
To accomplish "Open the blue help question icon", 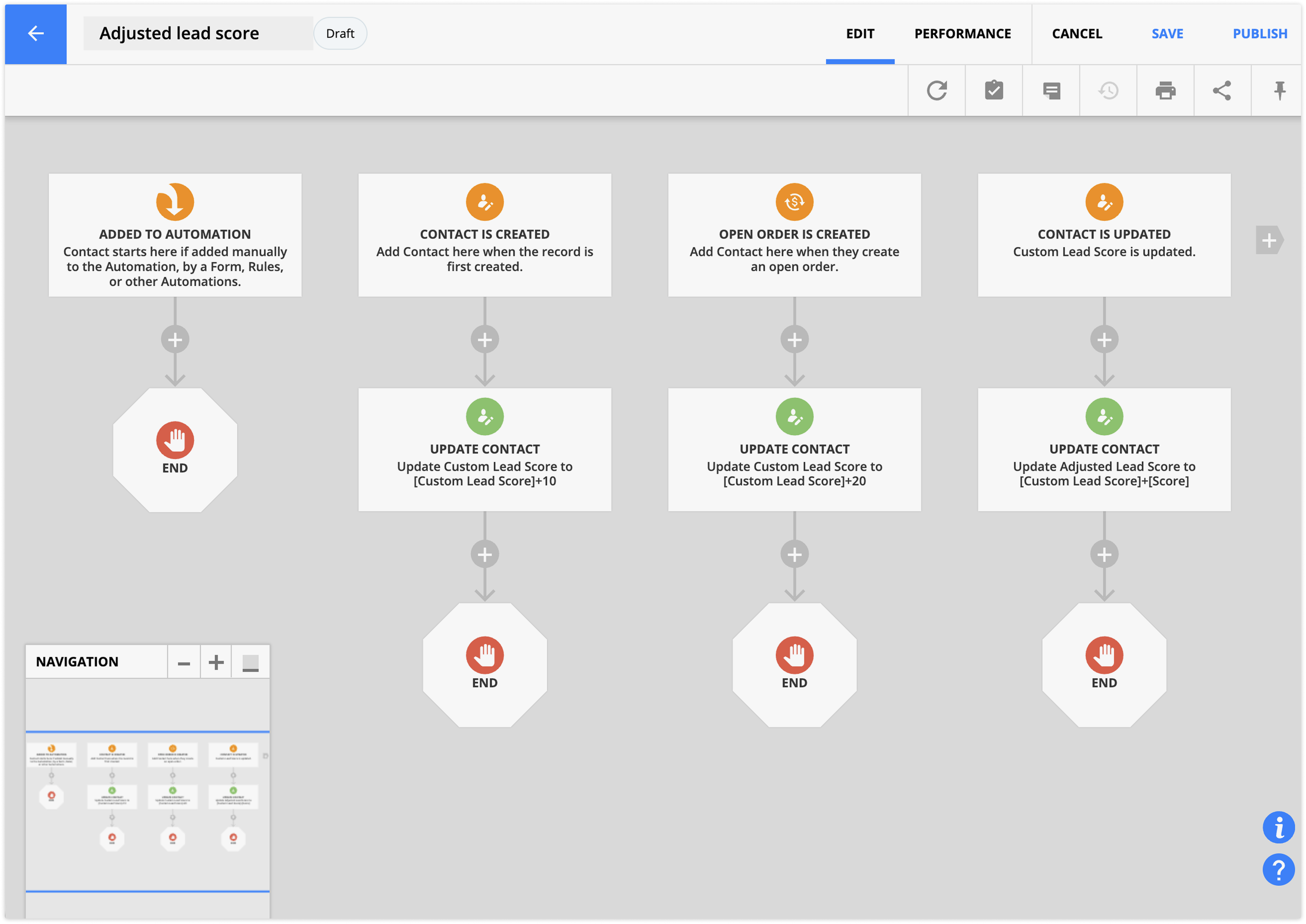I will point(1278,869).
